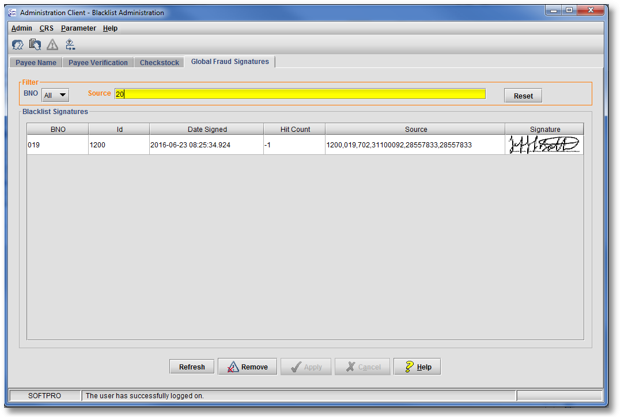This screenshot has height=420, width=621.
Task: Click the first toolbar icon with speech bubbles
Action: click(x=18, y=45)
